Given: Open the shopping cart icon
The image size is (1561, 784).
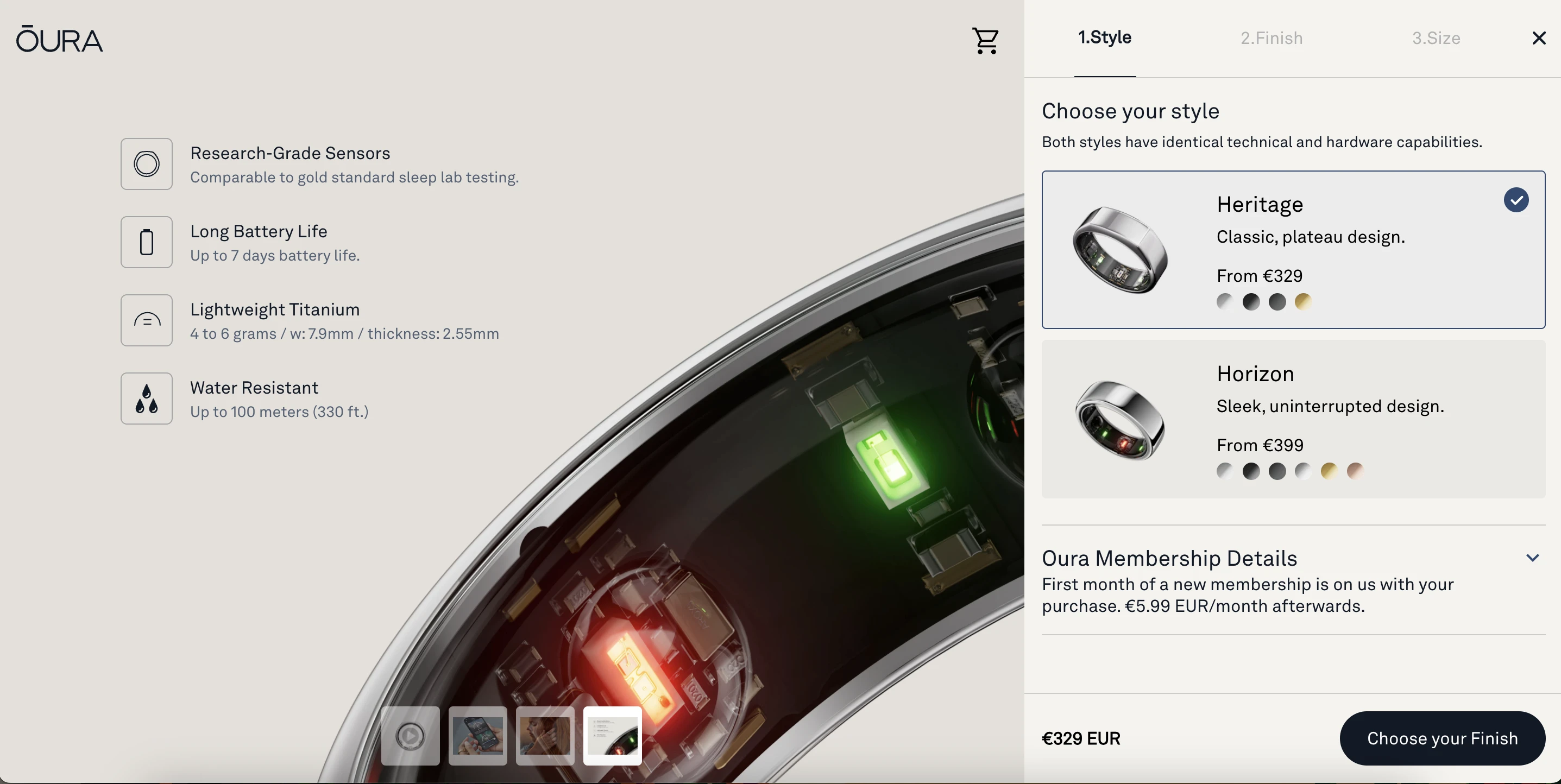Looking at the screenshot, I should pyautogui.click(x=985, y=41).
